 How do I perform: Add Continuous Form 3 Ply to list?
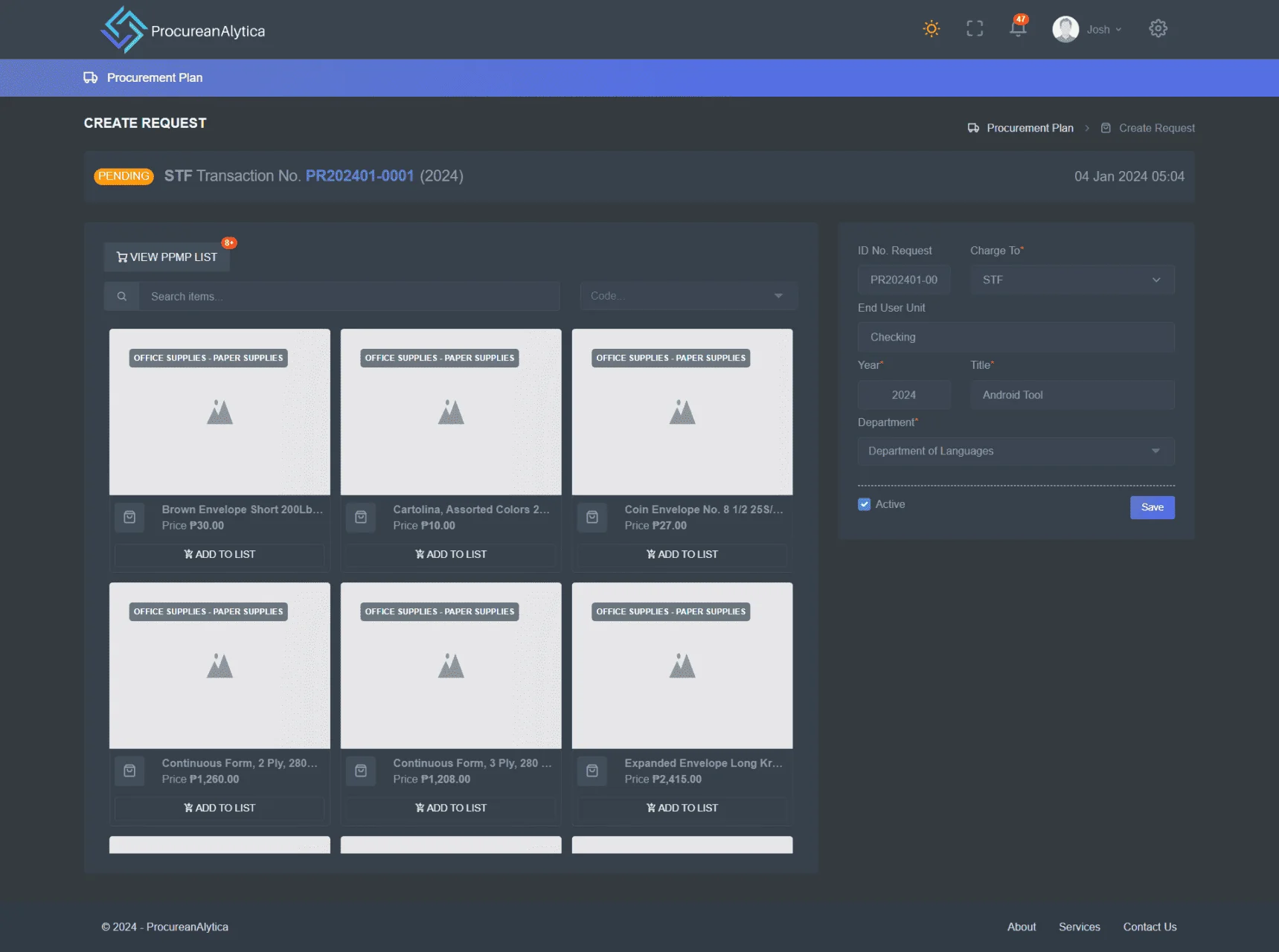coord(451,808)
